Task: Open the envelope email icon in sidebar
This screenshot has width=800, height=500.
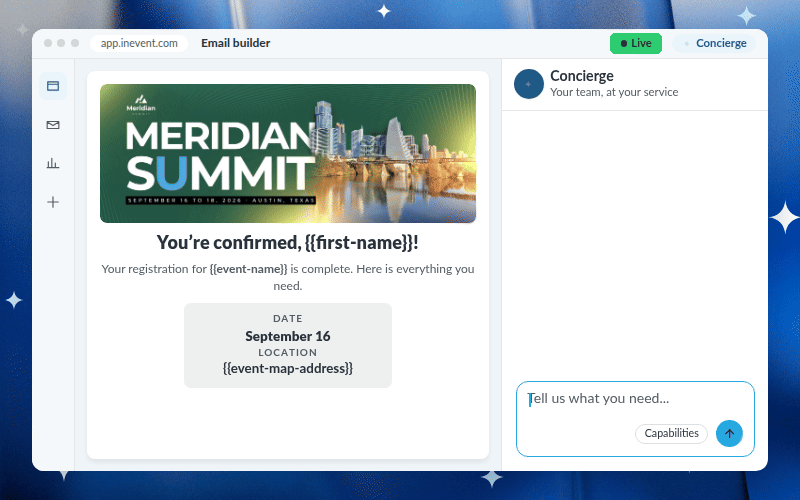Action: 53,124
